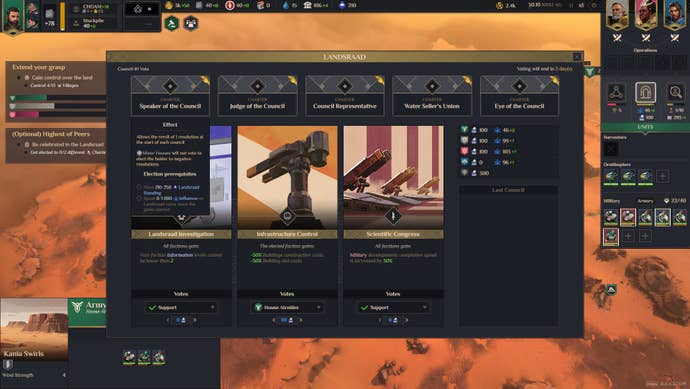The width and height of the screenshot is (690, 389).
Task: Select the highlighted arch gate panel icon
Action: pyautogui.click(x=646, y=92)
